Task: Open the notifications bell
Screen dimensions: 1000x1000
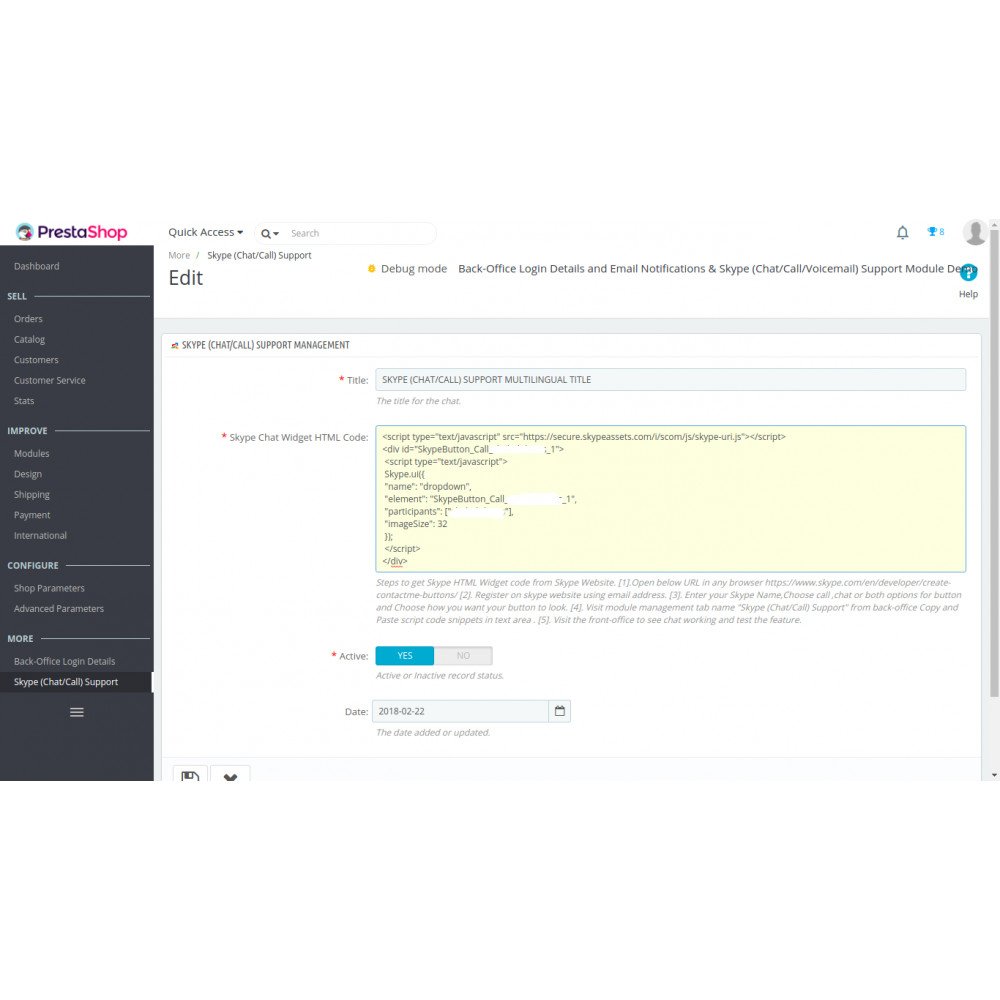Action: (x=902, y=232)
